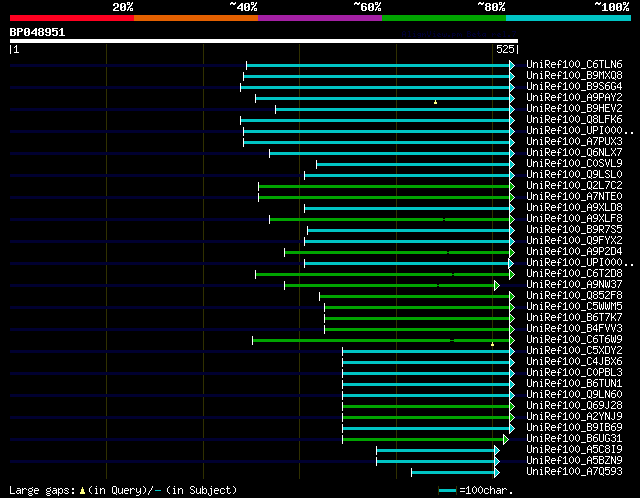Open hit UniRef100_B9MXQ8
The image size is (640, 498).
(574, 76)
